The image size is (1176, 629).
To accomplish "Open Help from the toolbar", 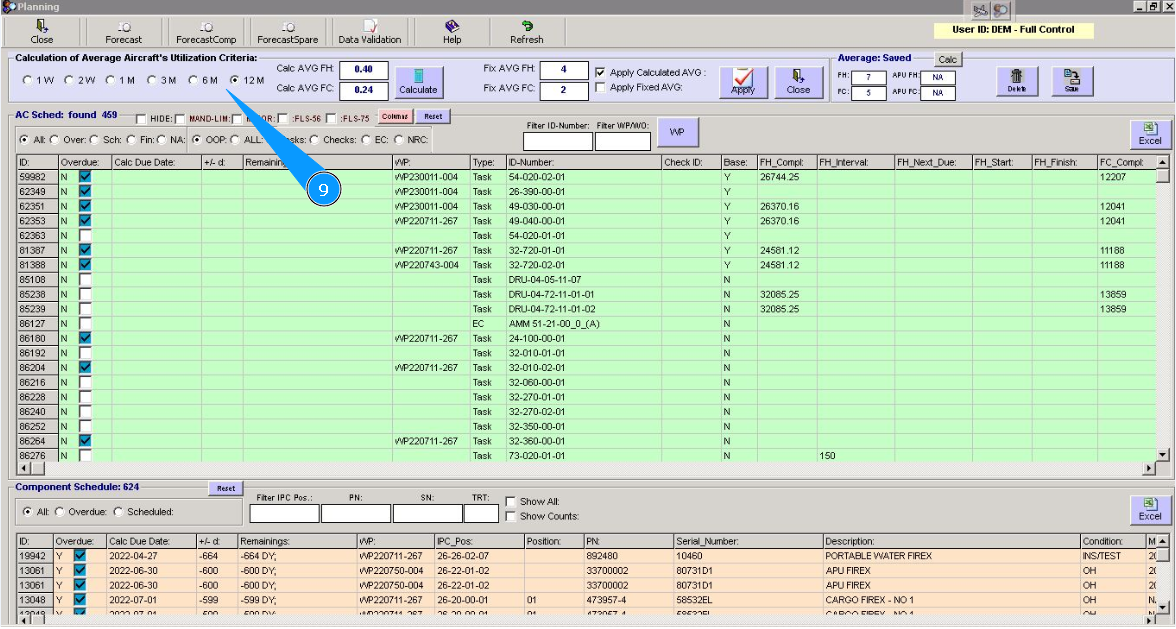I will coord(452,31).
